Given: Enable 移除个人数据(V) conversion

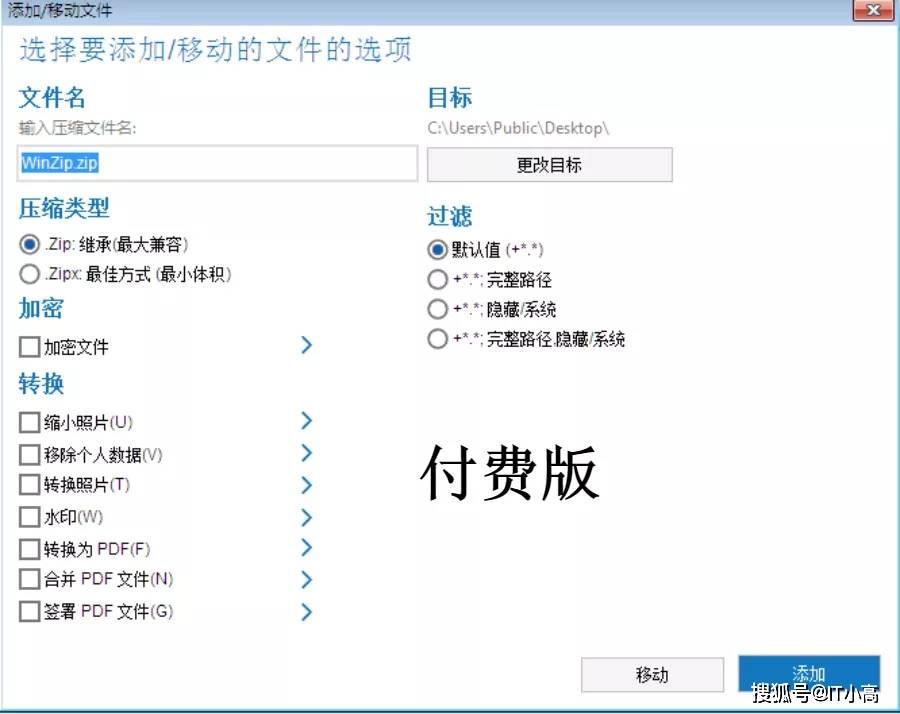Looking at the screenshot, I should pyautogui.click(x=29, y=453).
